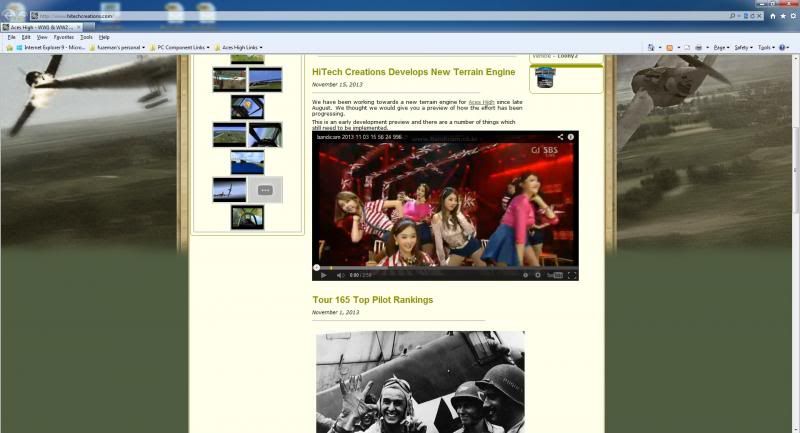Viewport: 800px width, 433px height.
Task: Go to the home page icon
Action: (772, 16)
